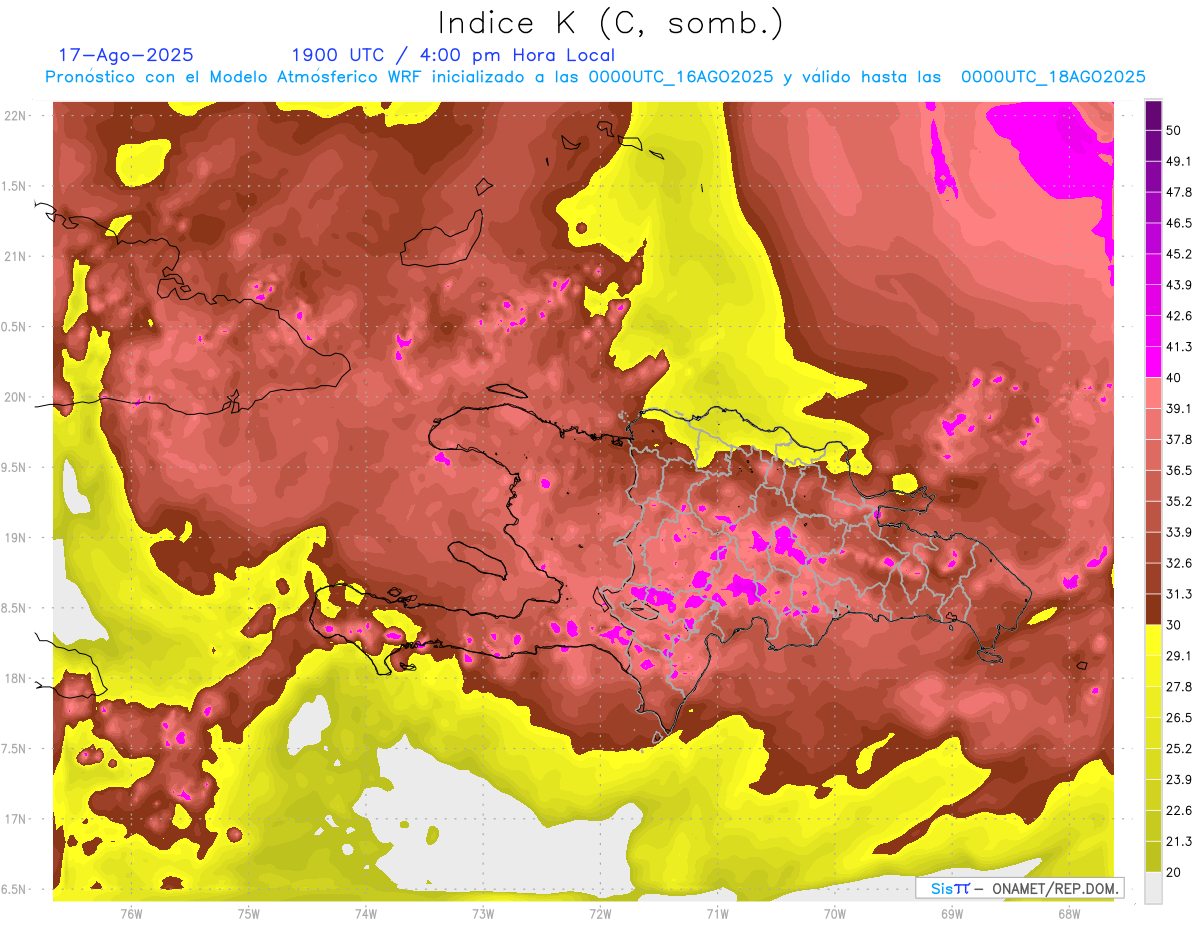Pick the bright yellow swatch between 29.1 and 30
This screenshot has width=1200, height=927.
pos(1153,641)
